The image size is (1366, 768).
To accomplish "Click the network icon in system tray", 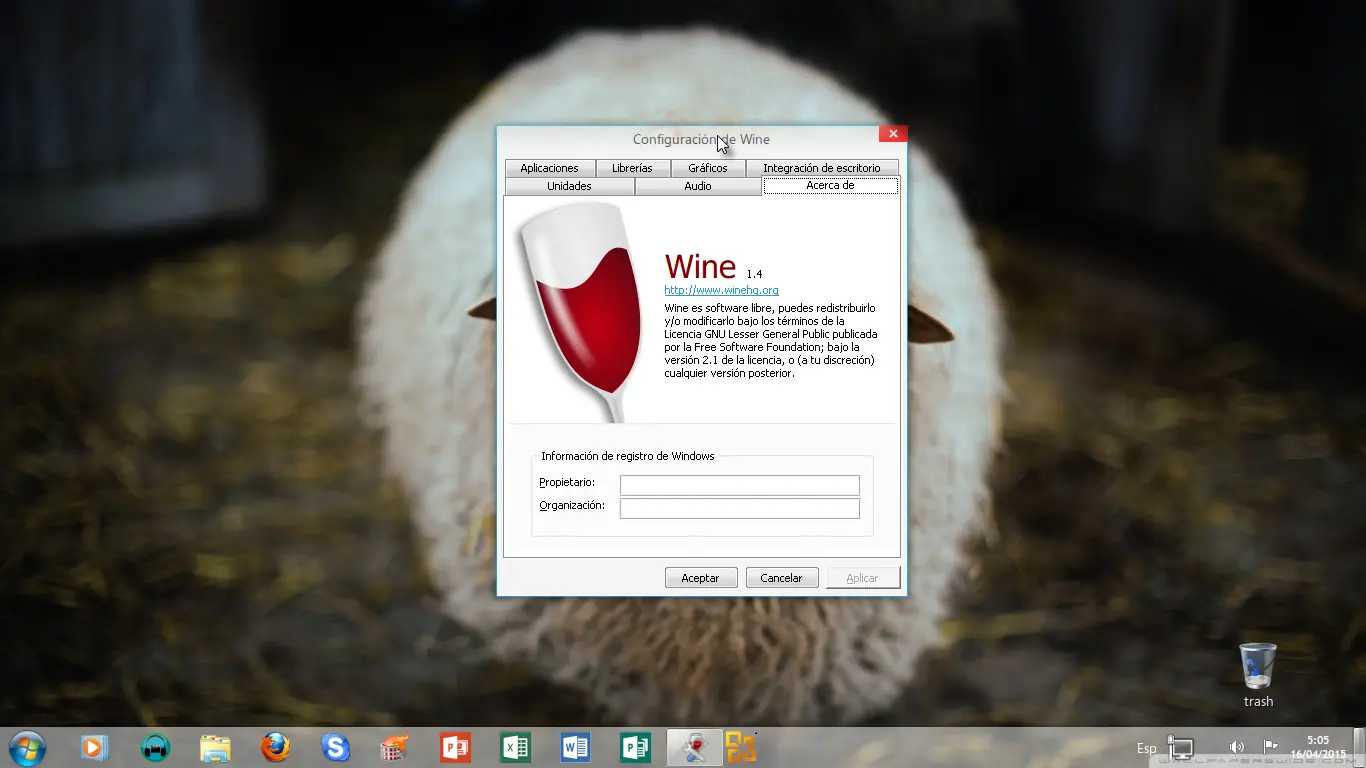I will (x=1181, y=747).
